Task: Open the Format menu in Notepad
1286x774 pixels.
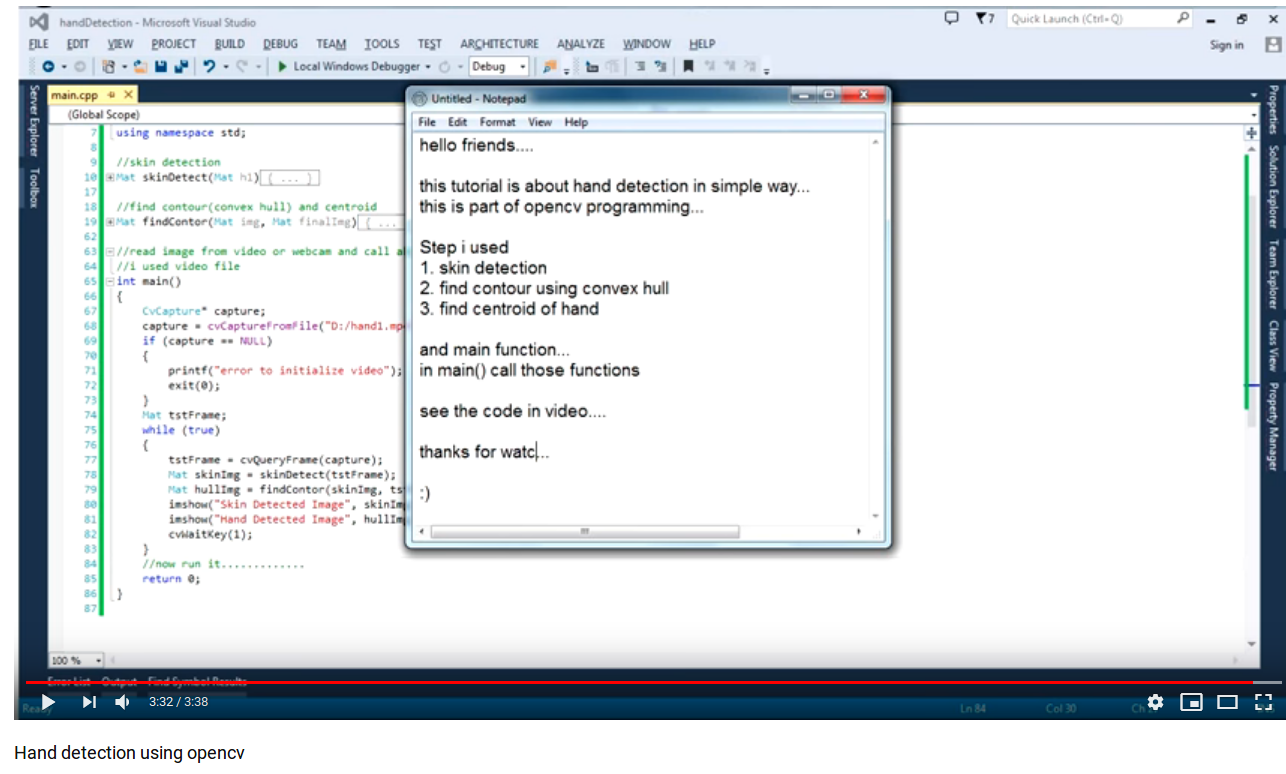Action: point(497,122)
